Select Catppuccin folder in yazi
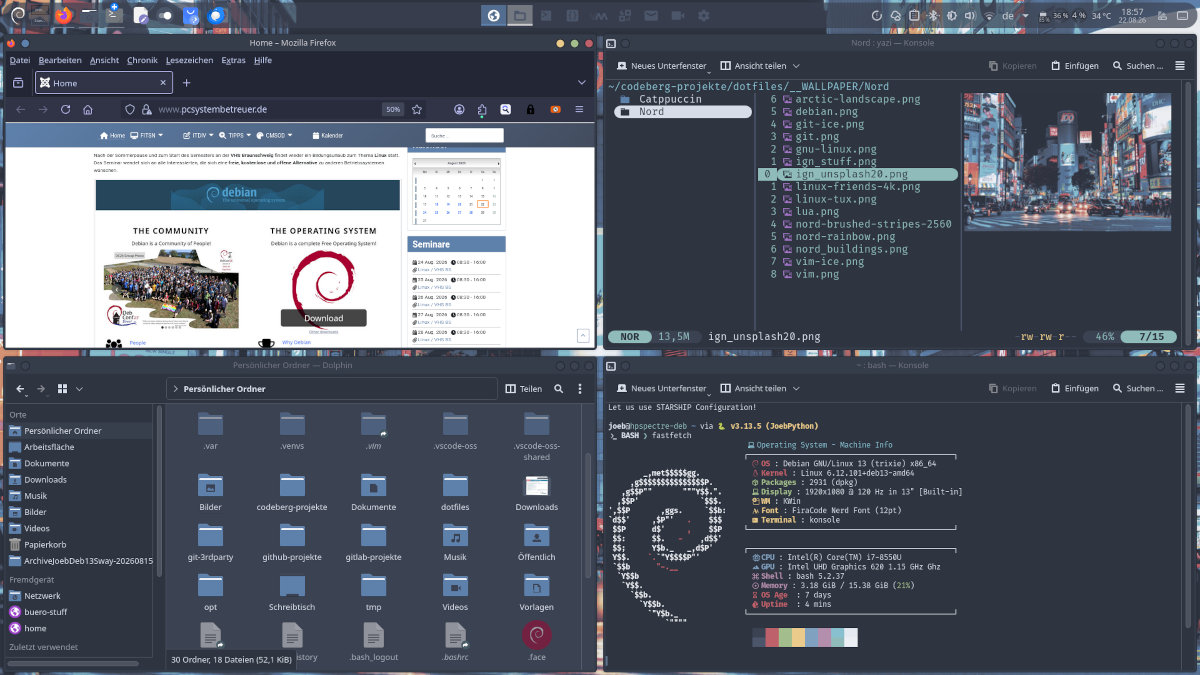Viewport: 1200px width, 675px height. click(x=682, y=99)
